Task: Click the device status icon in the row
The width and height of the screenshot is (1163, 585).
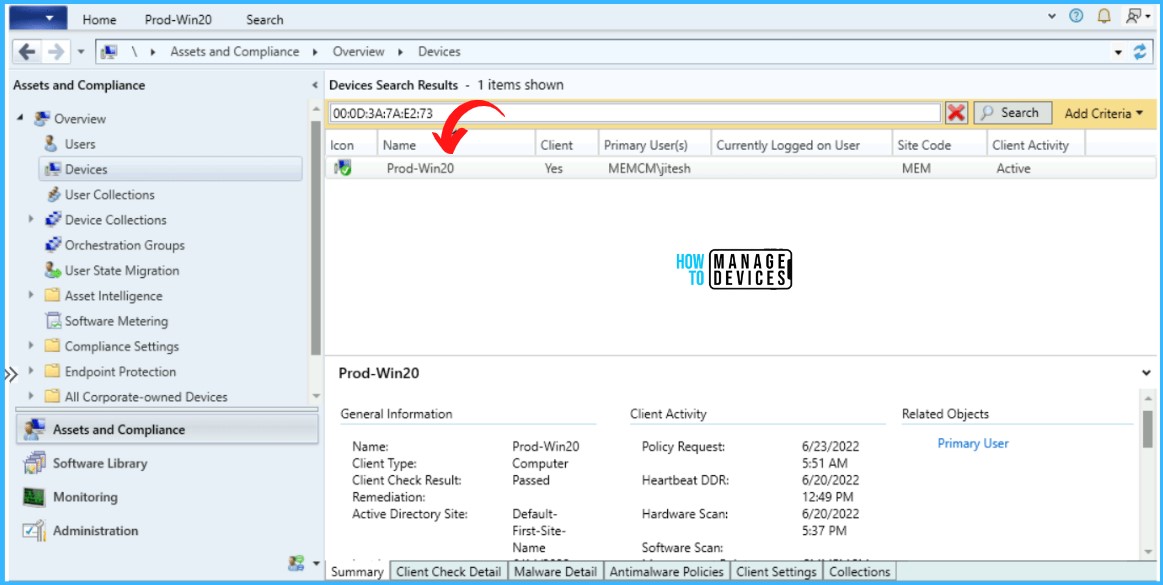Action: [343, 168]
